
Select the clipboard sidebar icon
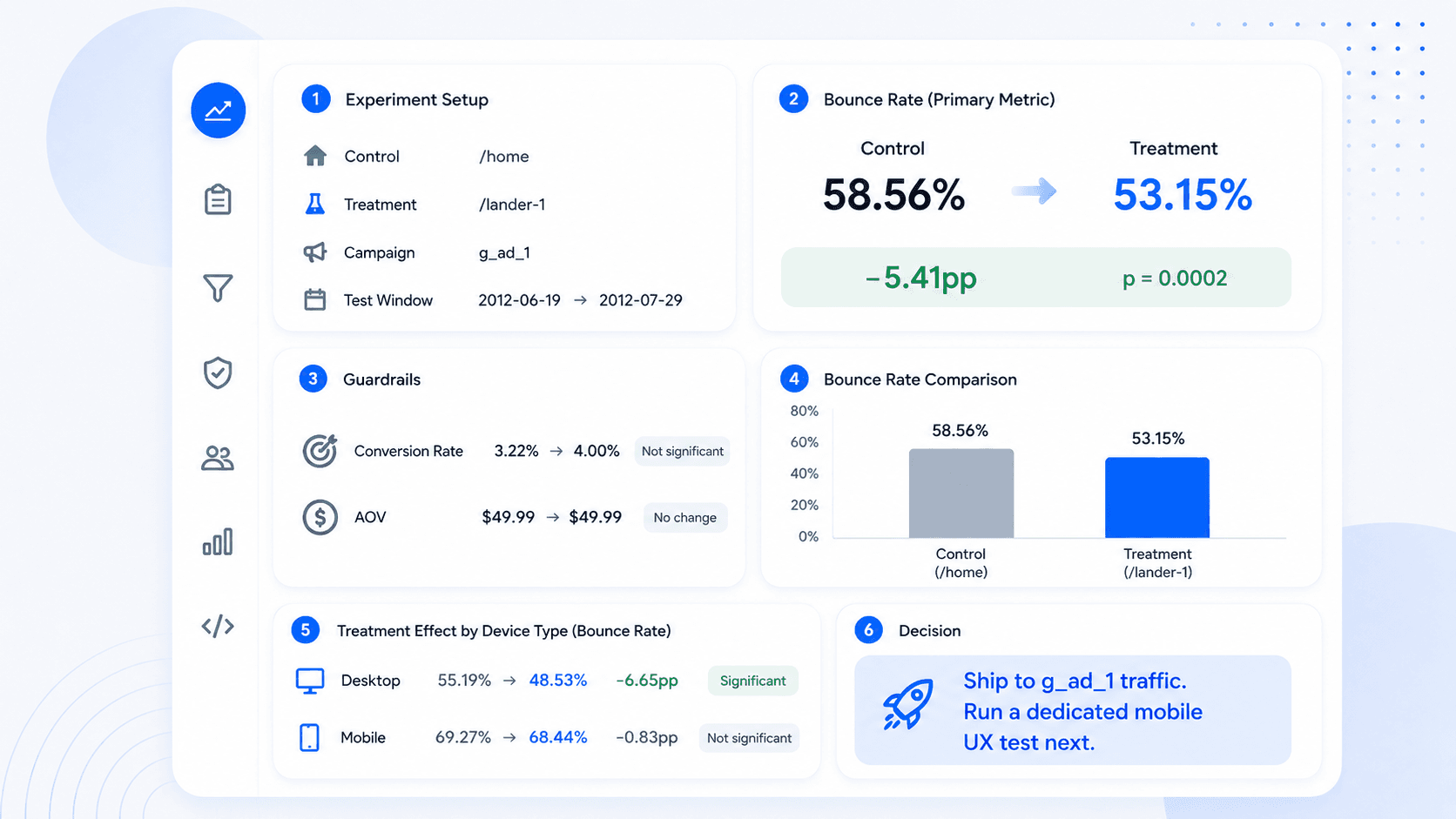tap(218, 199)
